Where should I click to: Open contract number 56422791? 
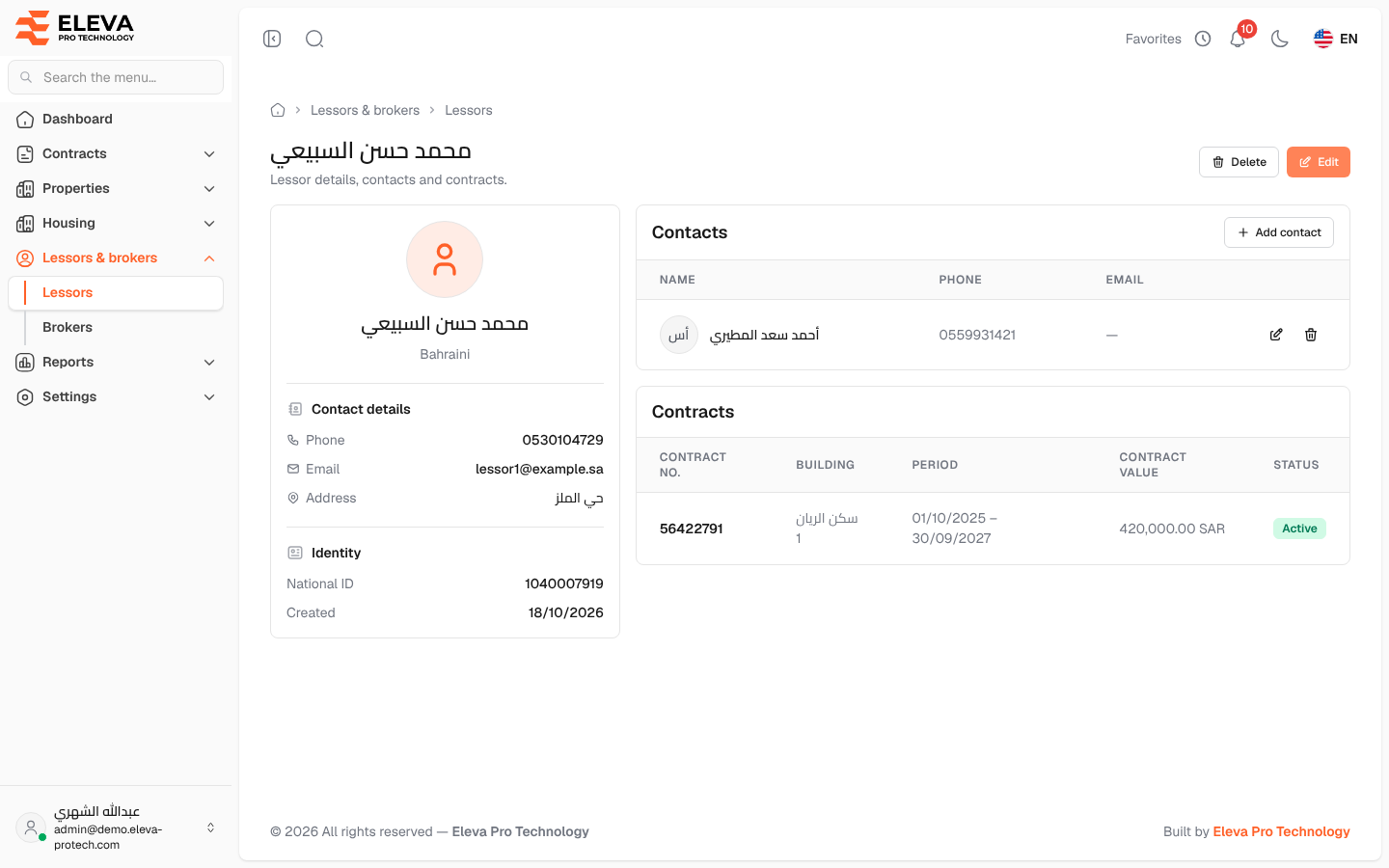click(x=692, y=529)
